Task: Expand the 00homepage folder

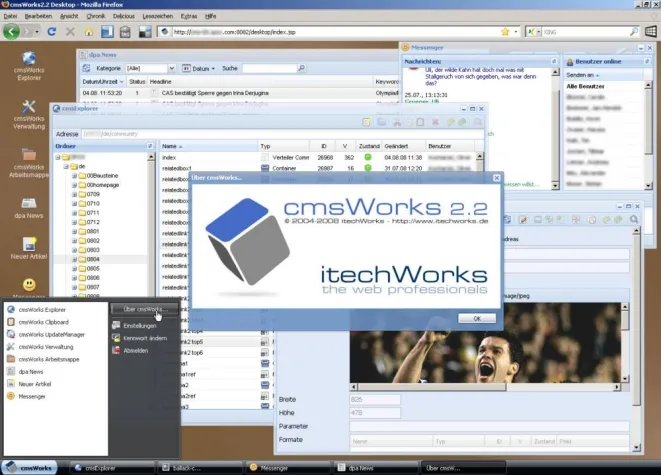Action: 74,185
